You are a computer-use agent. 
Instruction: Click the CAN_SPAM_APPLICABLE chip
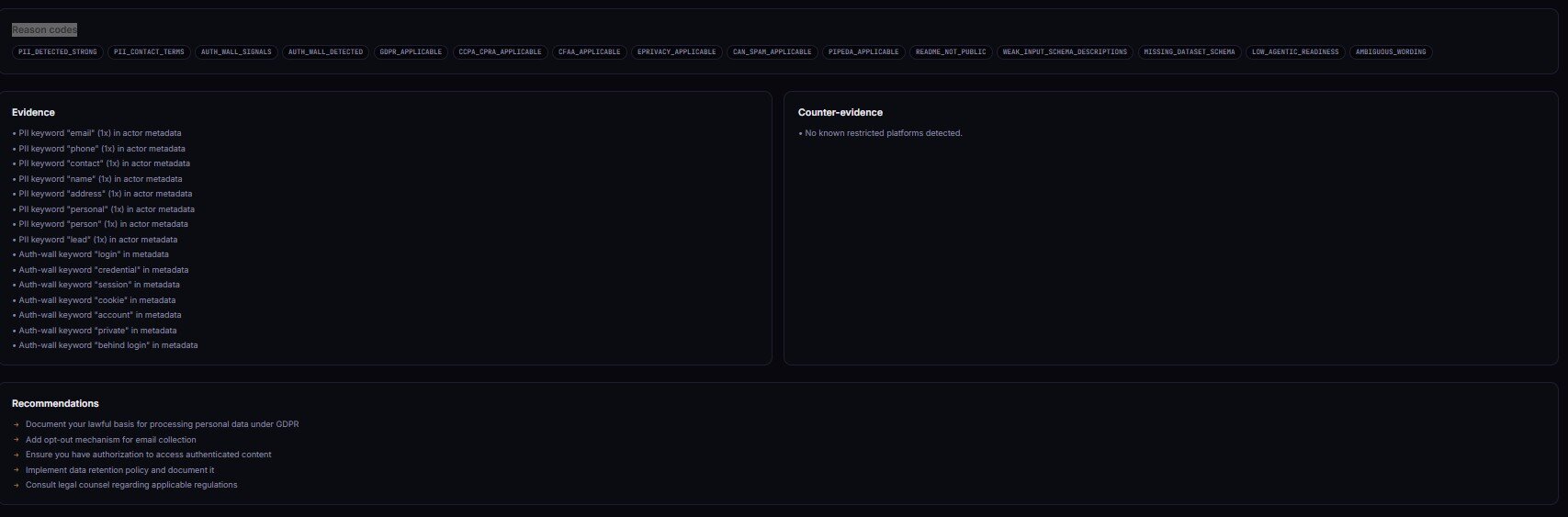coord(772,52)
